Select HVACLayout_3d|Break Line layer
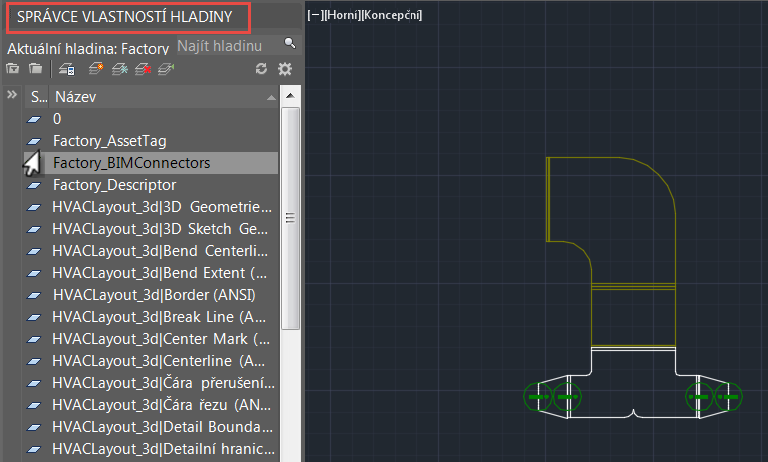The width and height of the screenshot is (768, 462). [159, 317]
